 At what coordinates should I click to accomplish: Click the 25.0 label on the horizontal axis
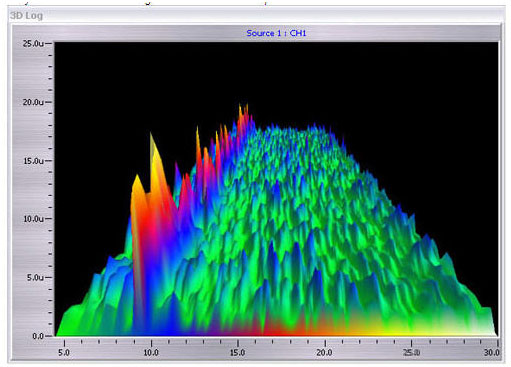pyautogui.click(x=411, y=353)
